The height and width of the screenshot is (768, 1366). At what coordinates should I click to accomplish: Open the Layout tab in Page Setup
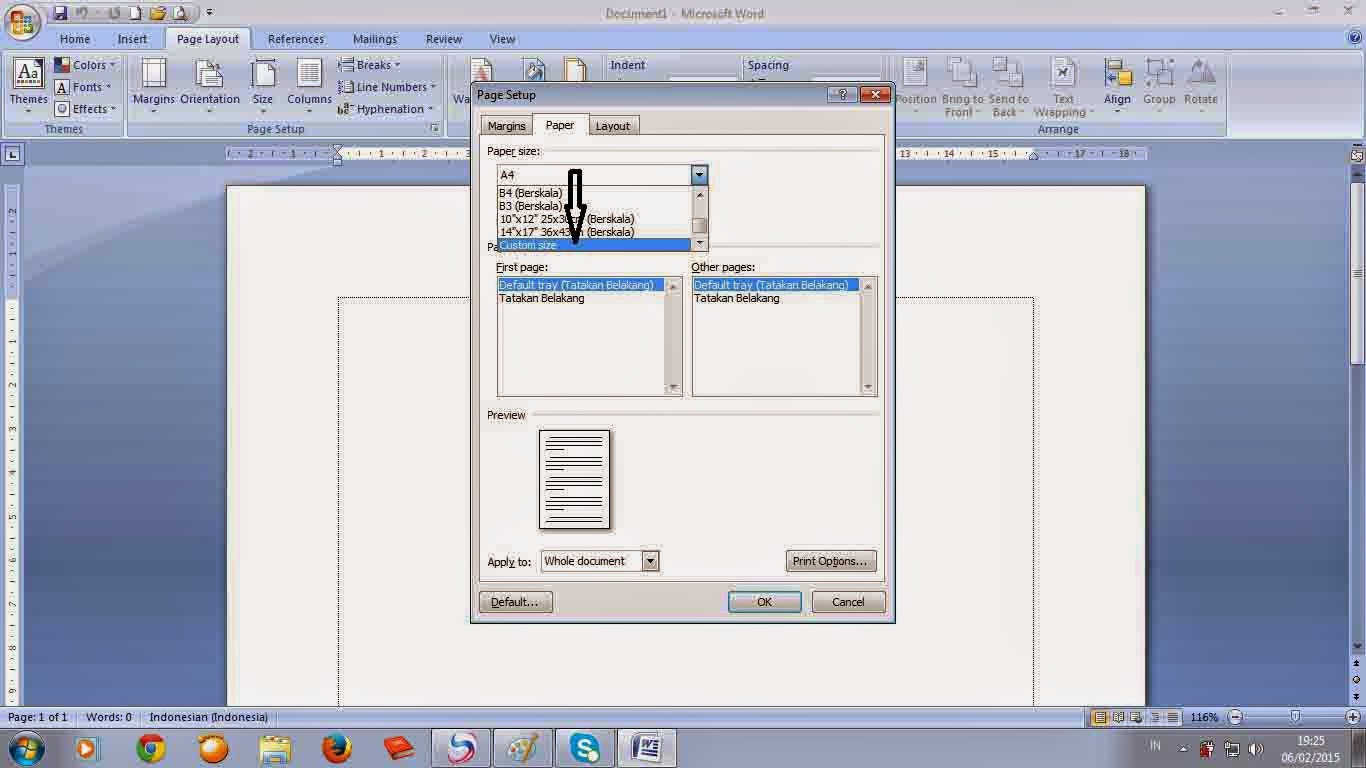[x=613, y=126]
